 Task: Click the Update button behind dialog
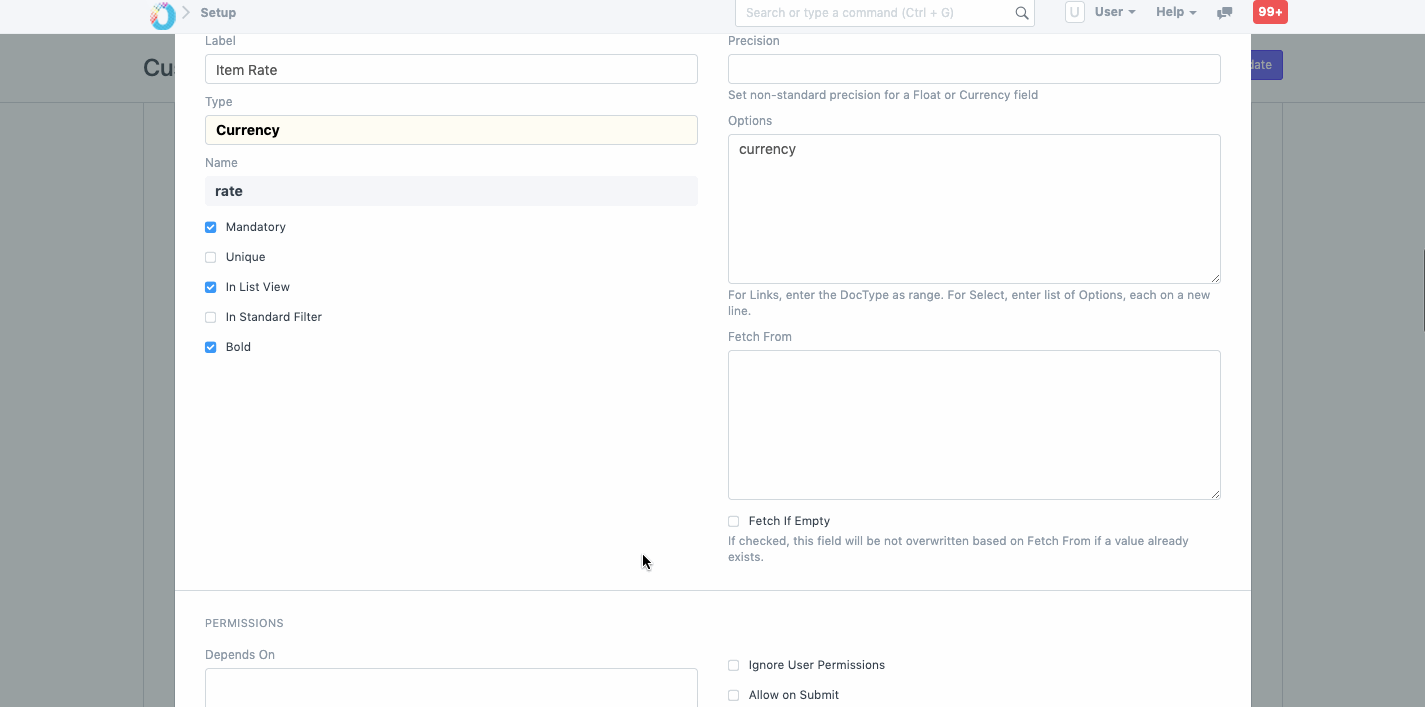1266,65
